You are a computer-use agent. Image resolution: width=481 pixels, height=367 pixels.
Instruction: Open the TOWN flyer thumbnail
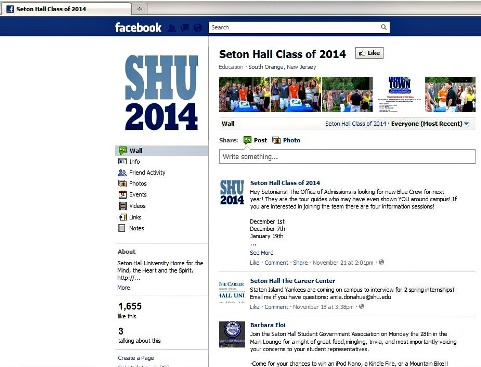[x=399, y=94]
